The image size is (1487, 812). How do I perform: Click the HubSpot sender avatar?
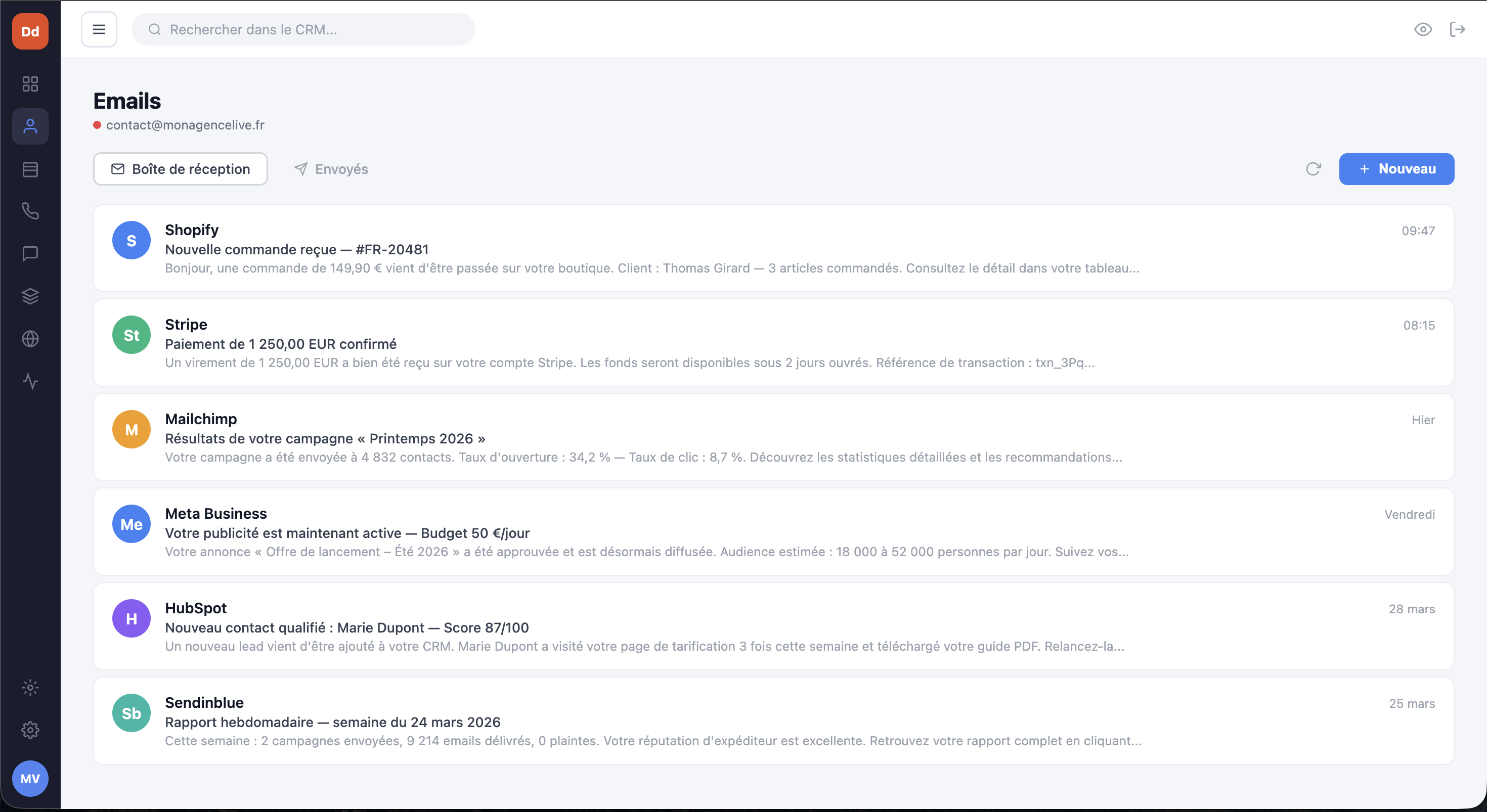click(132, 619)
